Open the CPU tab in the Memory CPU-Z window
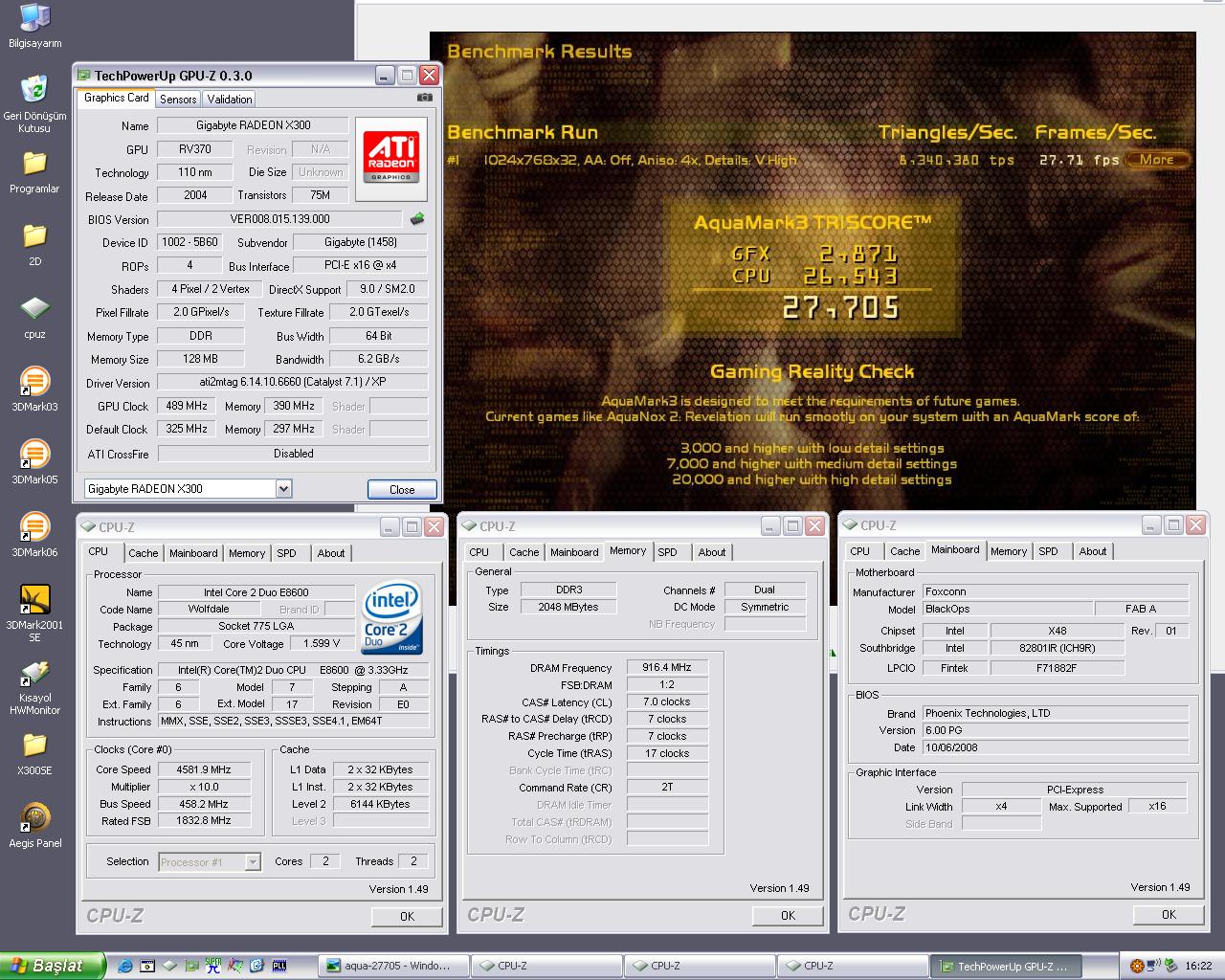The width and height of the screenshot is (1225, 980). [479, 552]
